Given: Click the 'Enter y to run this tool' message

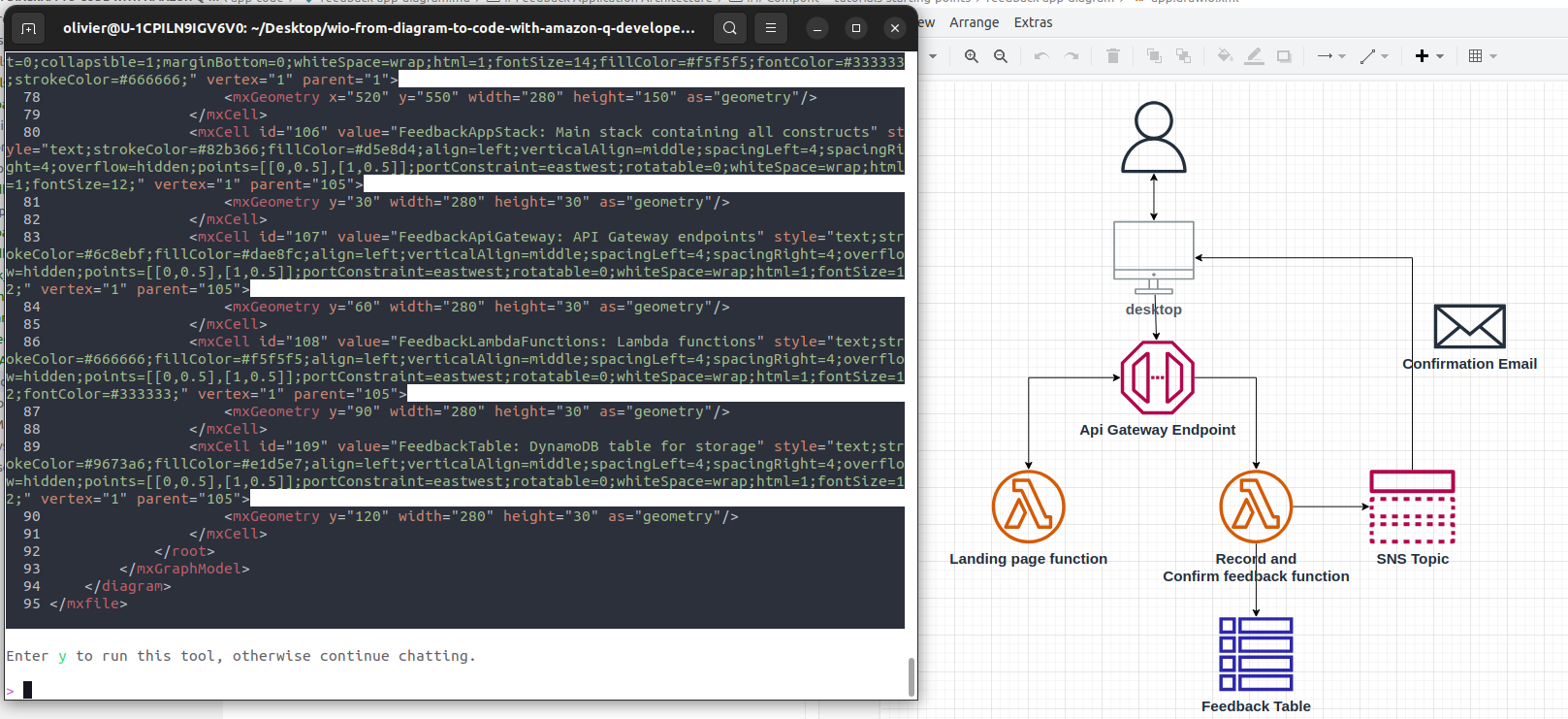Looking at the screenshot, I should pyautogui.click(x=240, y=656).
